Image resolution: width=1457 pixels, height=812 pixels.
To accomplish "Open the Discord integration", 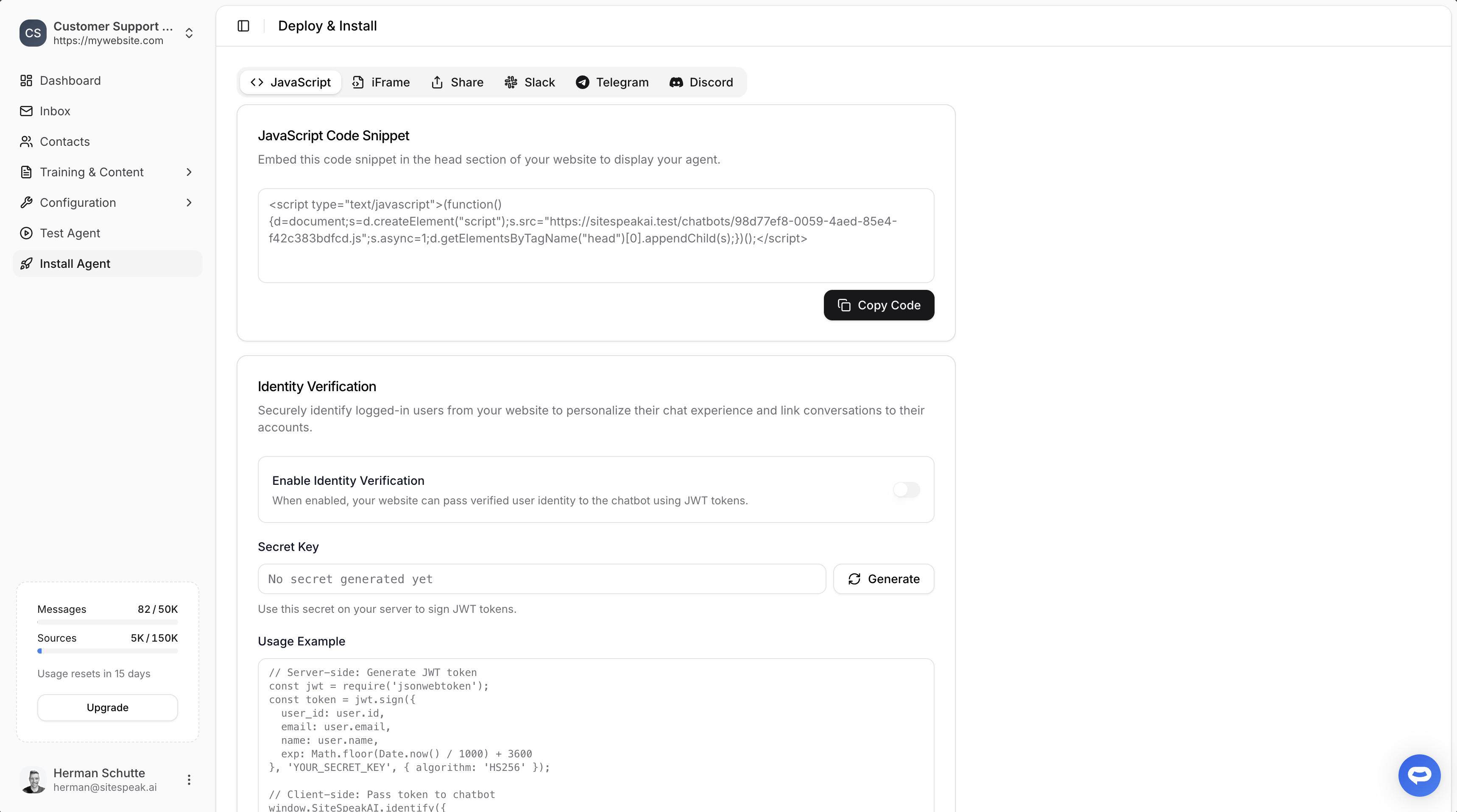I will pyautogui.click(x=701, y=82).
